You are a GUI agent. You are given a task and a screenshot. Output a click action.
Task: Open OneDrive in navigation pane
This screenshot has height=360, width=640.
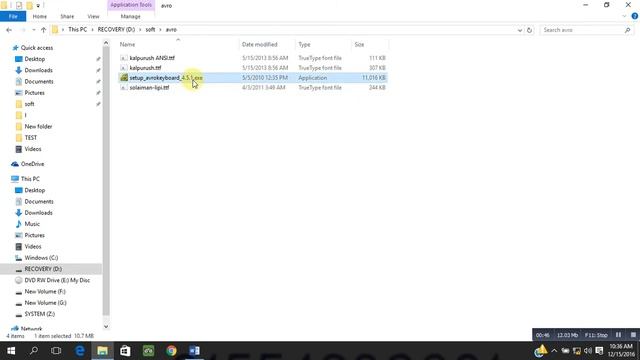[32, 164]
